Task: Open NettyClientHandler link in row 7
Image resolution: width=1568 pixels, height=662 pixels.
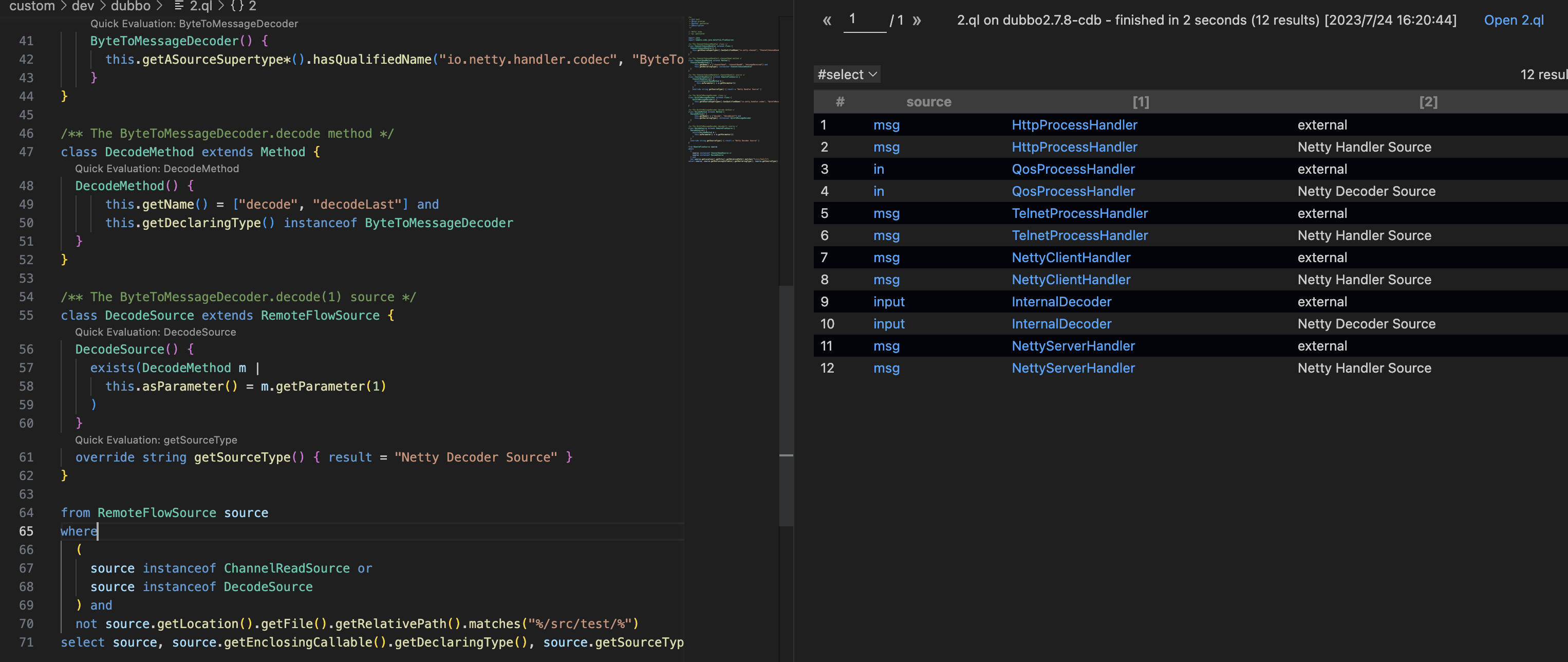Action: pyautogui.click(x=1071, y=258)
